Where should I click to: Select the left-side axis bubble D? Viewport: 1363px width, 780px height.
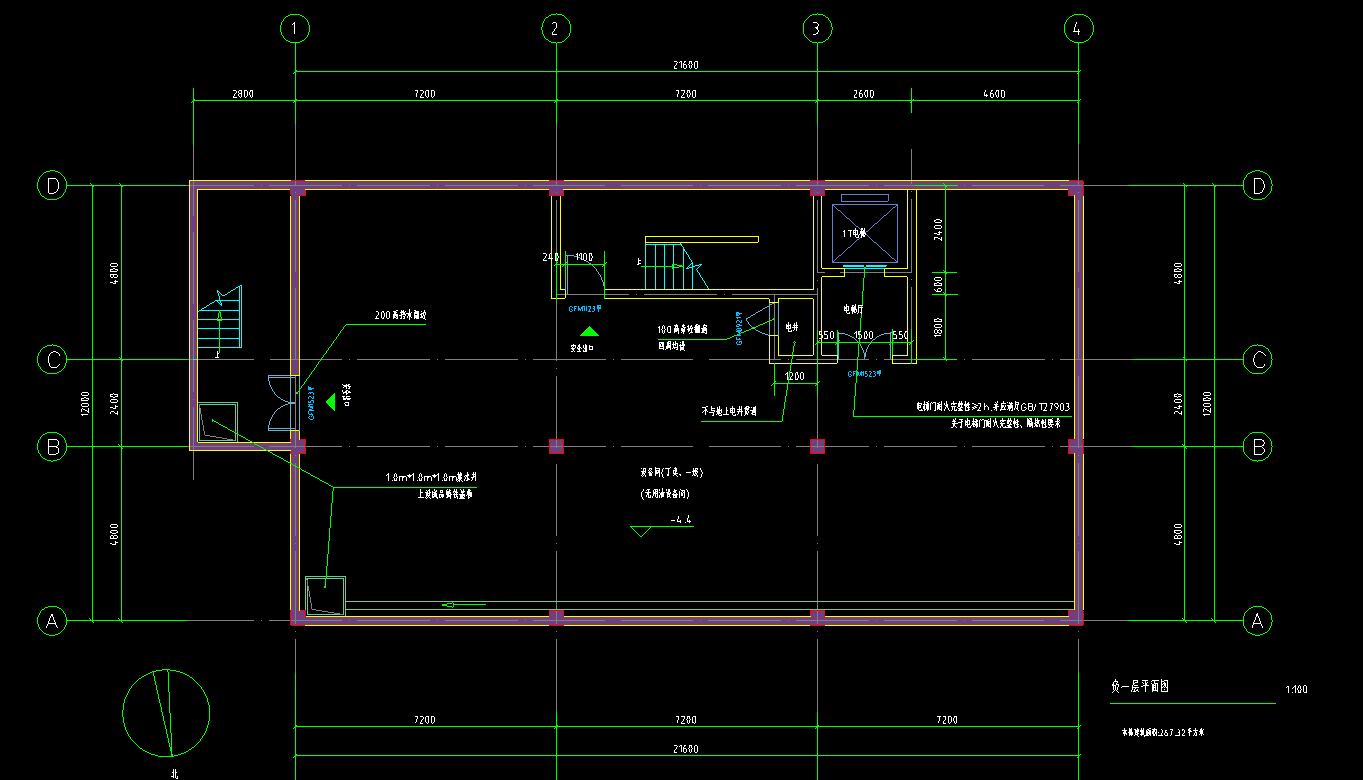(52, 185)
